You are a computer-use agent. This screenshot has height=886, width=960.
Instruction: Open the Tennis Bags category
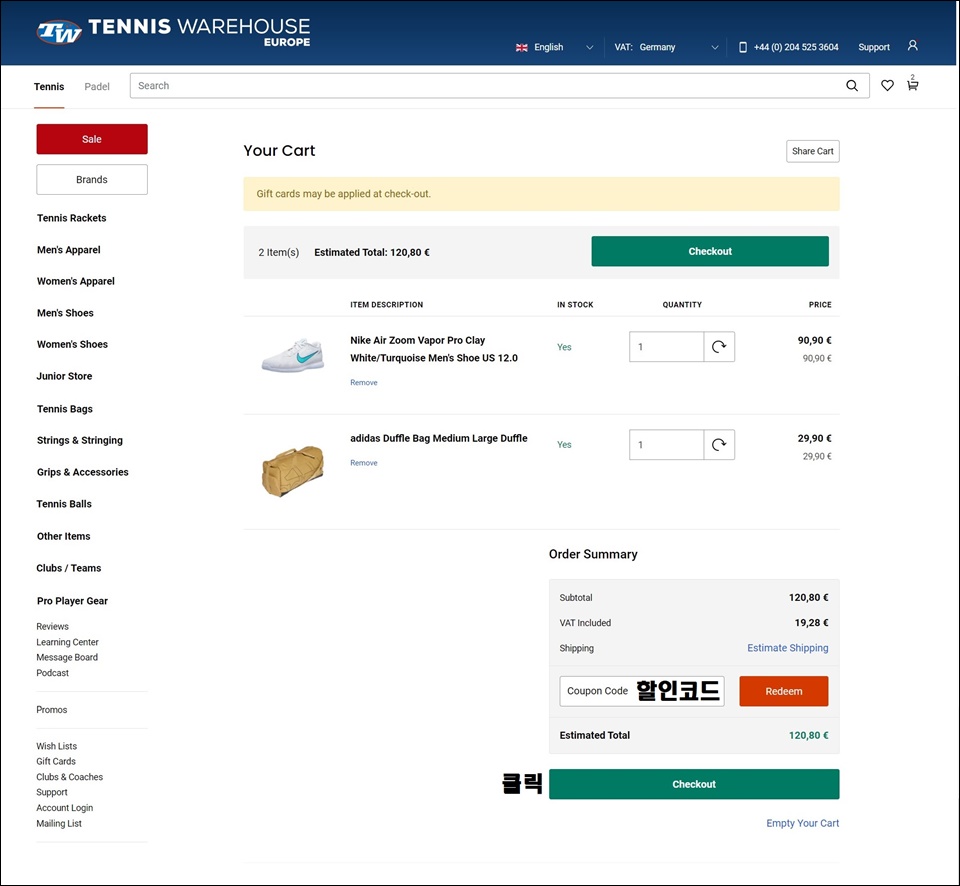tap(65, 408)
